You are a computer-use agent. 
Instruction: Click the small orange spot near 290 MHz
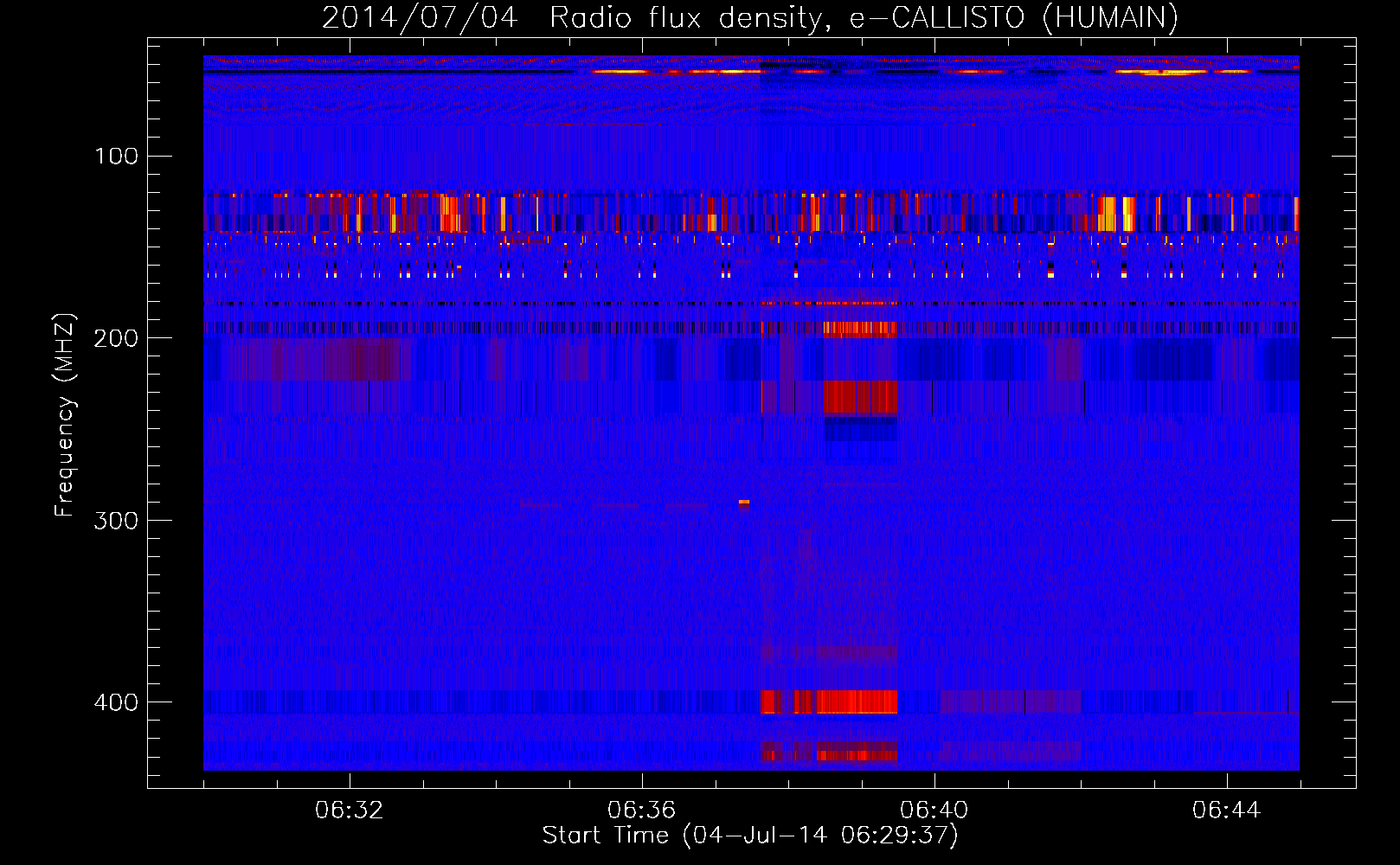pyautogui.click(x=744, y=502)
